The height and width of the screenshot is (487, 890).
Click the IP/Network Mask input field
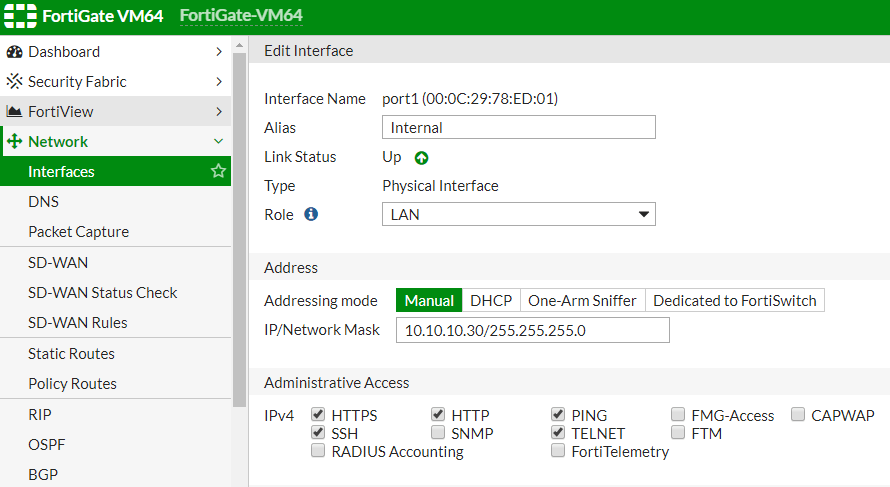click(533, 330)
